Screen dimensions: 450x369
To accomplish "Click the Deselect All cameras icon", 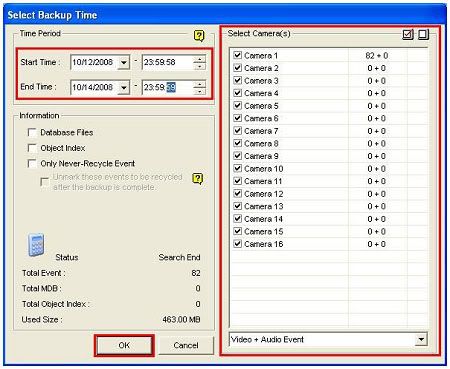I will (x=423, y=34).
